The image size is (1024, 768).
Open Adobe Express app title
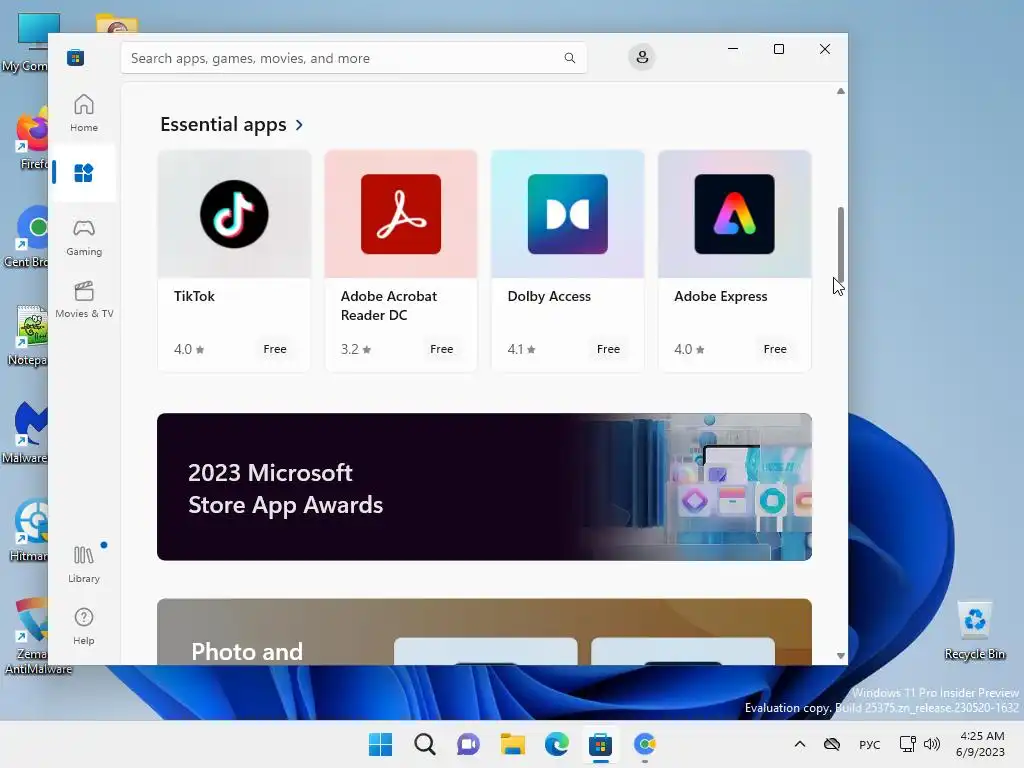point(720,296)
